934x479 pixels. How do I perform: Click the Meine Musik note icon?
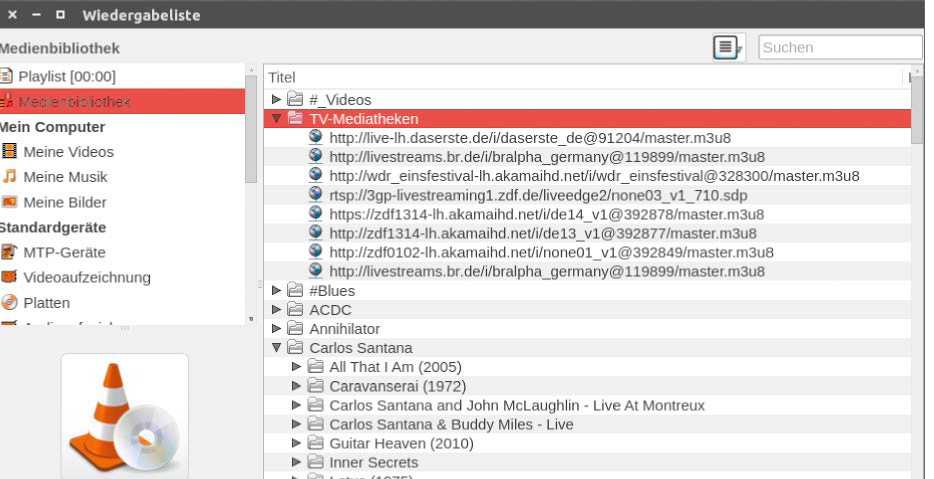9,176
